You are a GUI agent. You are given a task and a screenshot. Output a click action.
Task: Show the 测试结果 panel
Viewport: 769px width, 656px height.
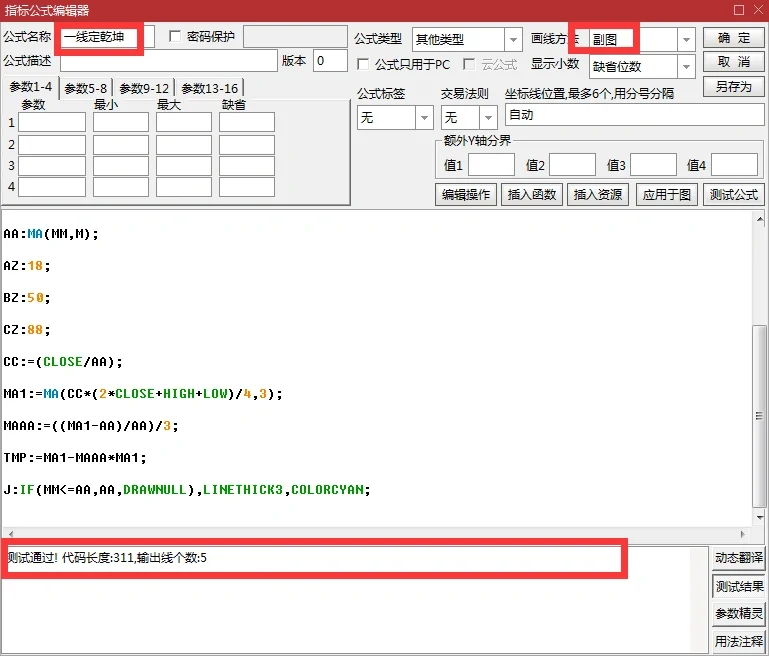point(739,586)
